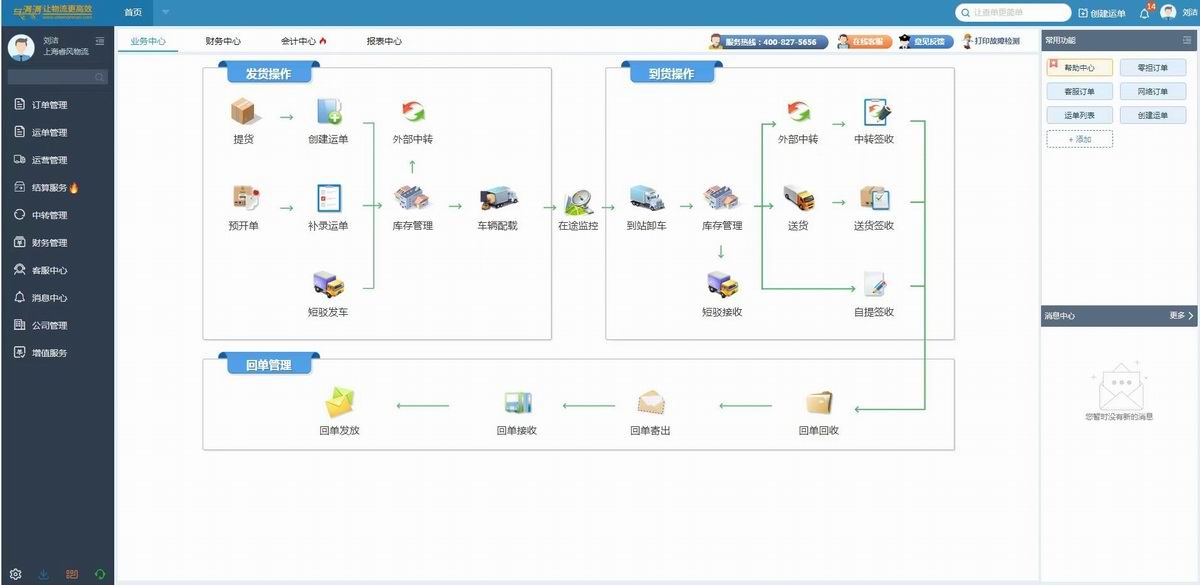Screen dimensions: 1200x585
Task: Click the settings gear in sidebar footer
Action: click(x=16, y=574)
